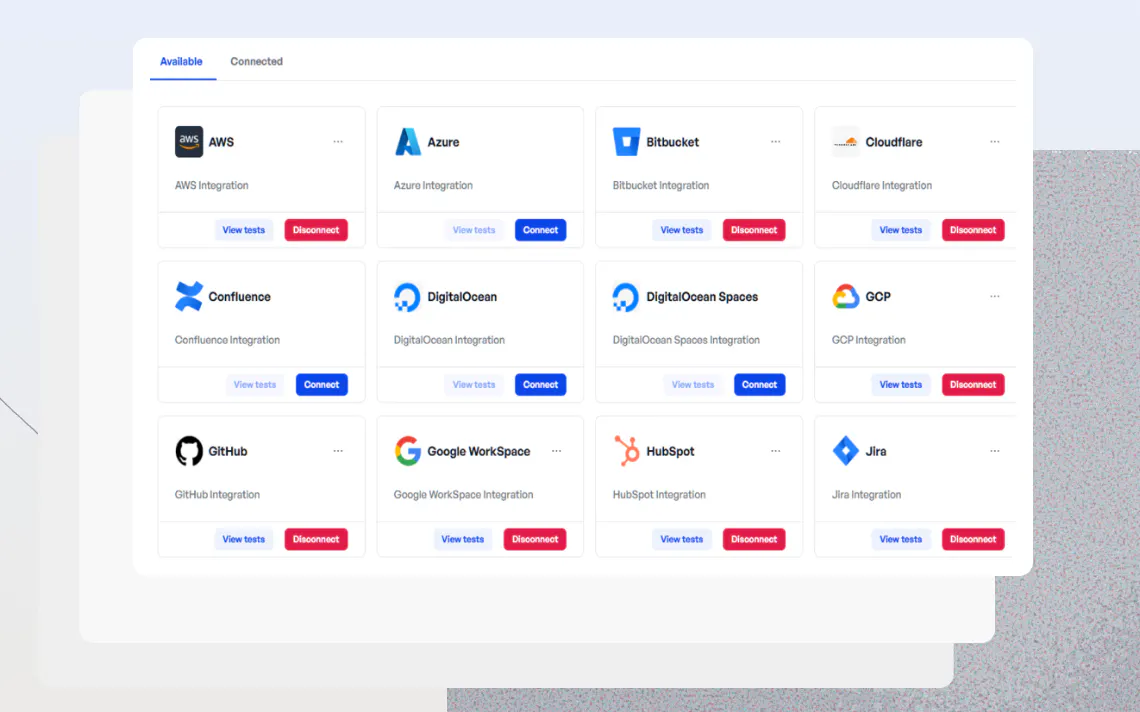Viewport: 1140px width, 712px height.
Task: Click the "AWS Integration" description text
Action: pyautogui.click(x=212, y=185)
